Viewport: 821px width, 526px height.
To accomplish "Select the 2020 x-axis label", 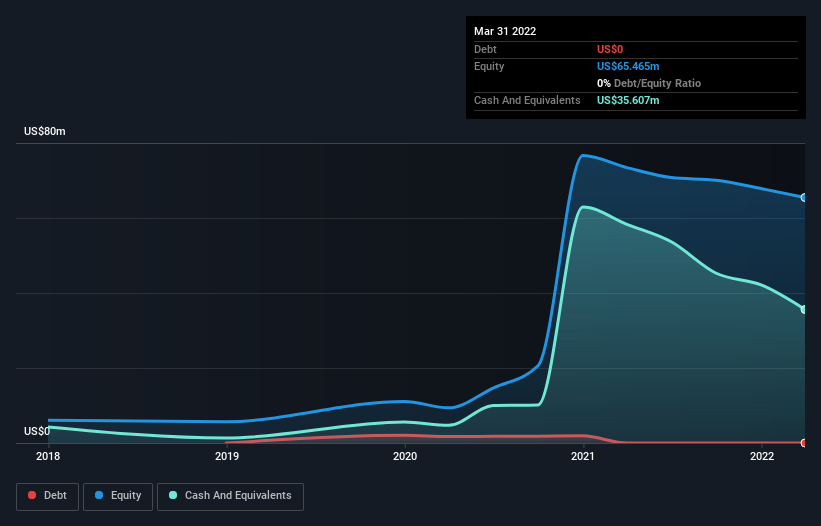I will click(405, 456).
